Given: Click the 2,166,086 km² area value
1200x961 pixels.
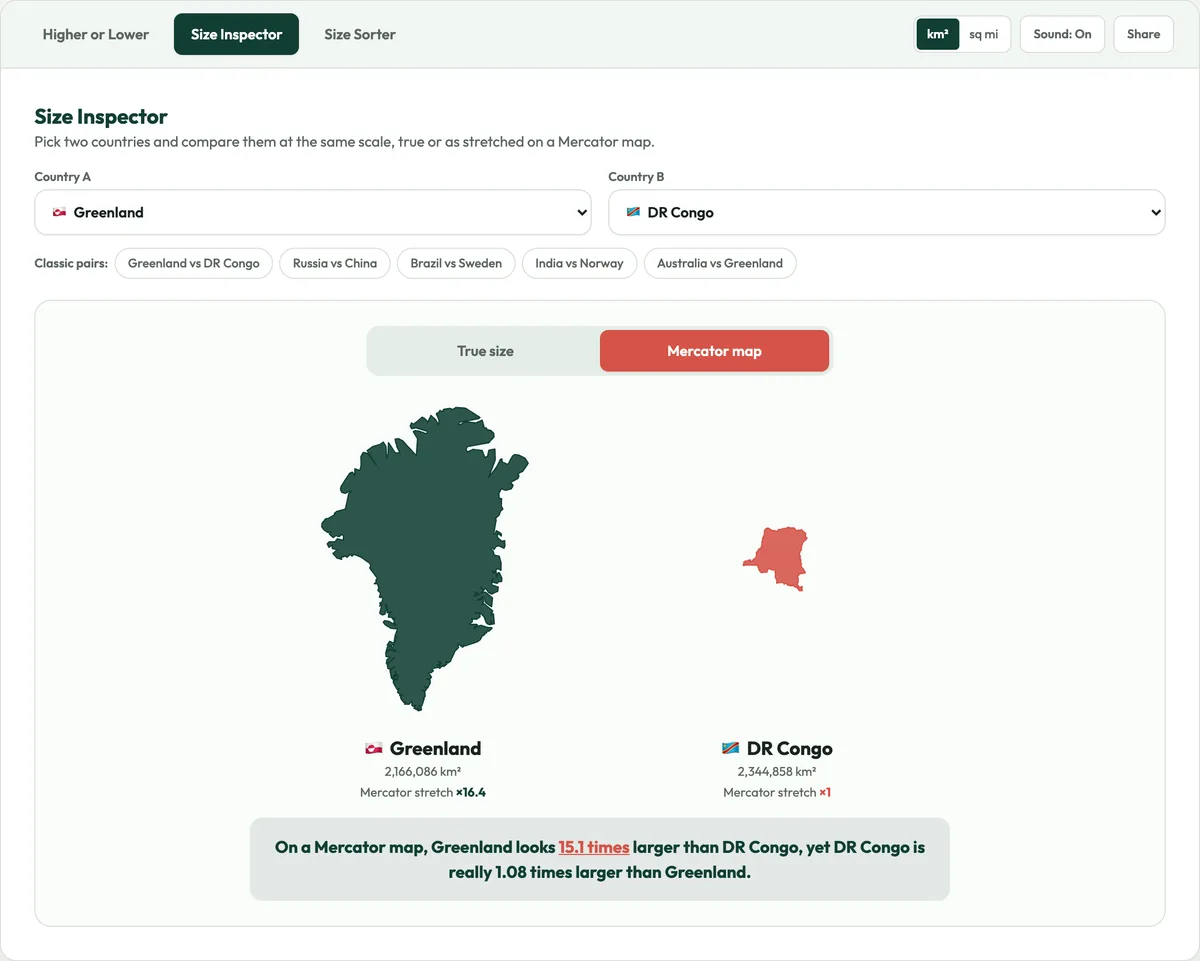Looking at the screenshot, I should click(423, 772).
